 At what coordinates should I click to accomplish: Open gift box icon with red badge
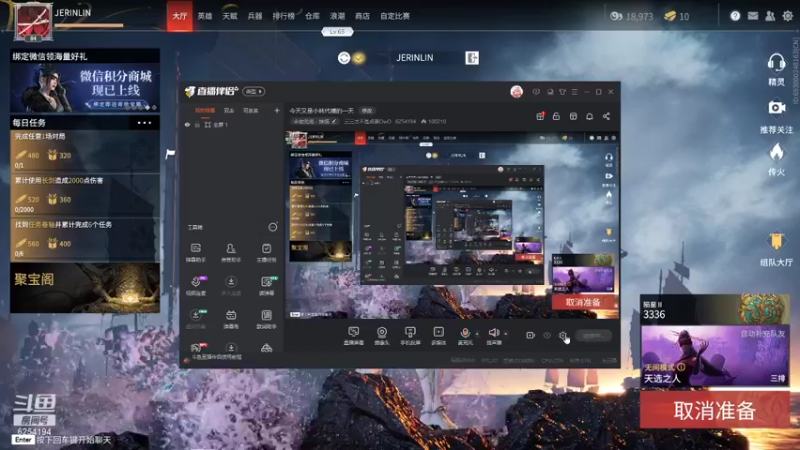[540, 116]
